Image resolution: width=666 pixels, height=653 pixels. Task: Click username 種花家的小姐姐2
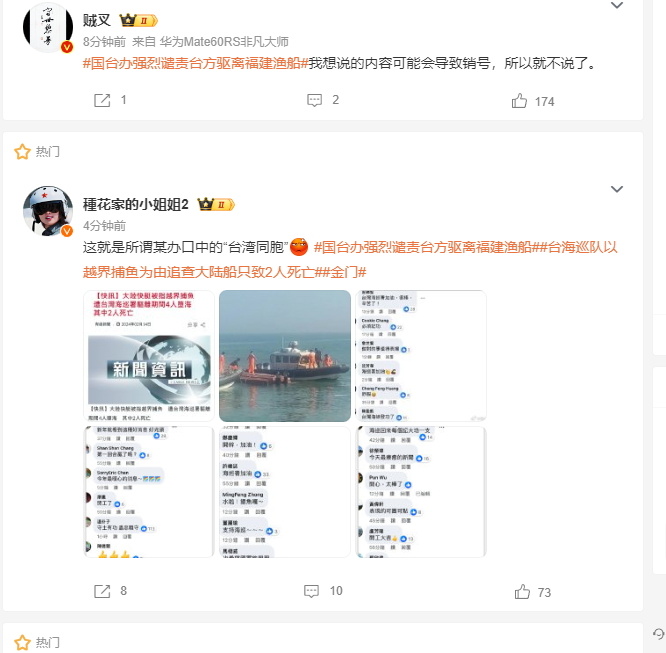tap(136, 204)
